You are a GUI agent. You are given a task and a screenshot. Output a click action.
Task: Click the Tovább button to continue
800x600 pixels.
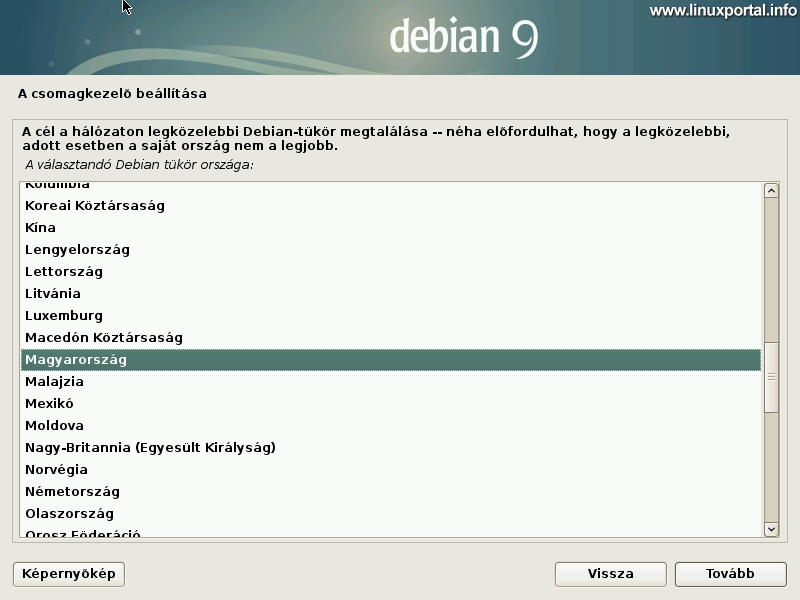tap(731, 574)
